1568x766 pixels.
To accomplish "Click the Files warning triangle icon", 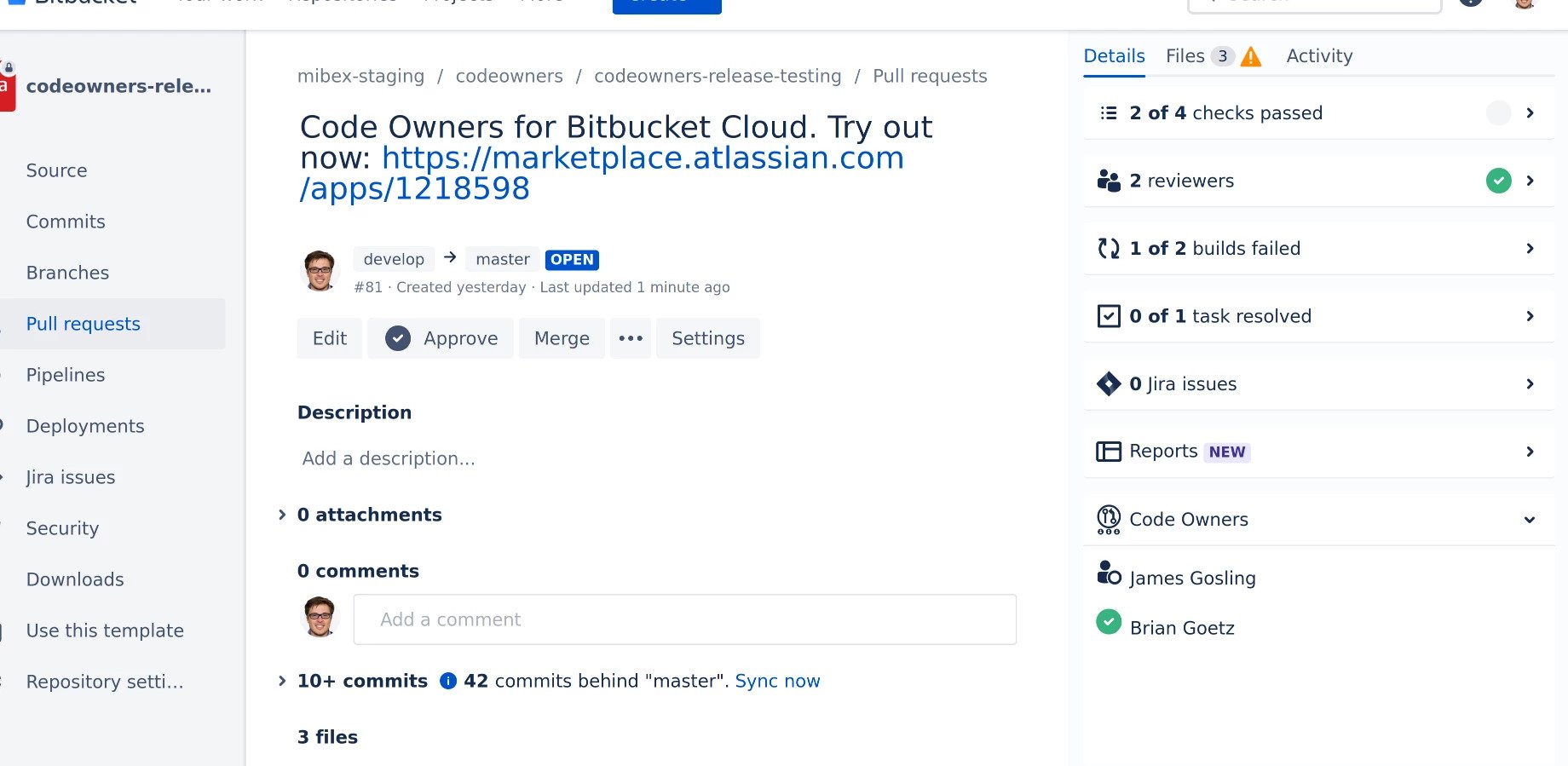I will pyautogui.click(x=1251, y=57).
